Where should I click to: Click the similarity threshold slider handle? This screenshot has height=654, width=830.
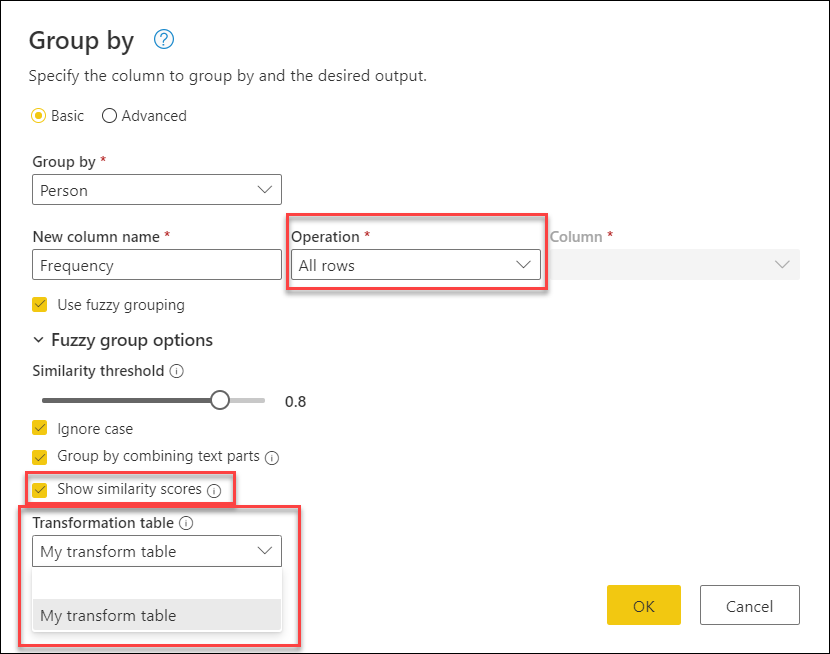pos(220,400)
